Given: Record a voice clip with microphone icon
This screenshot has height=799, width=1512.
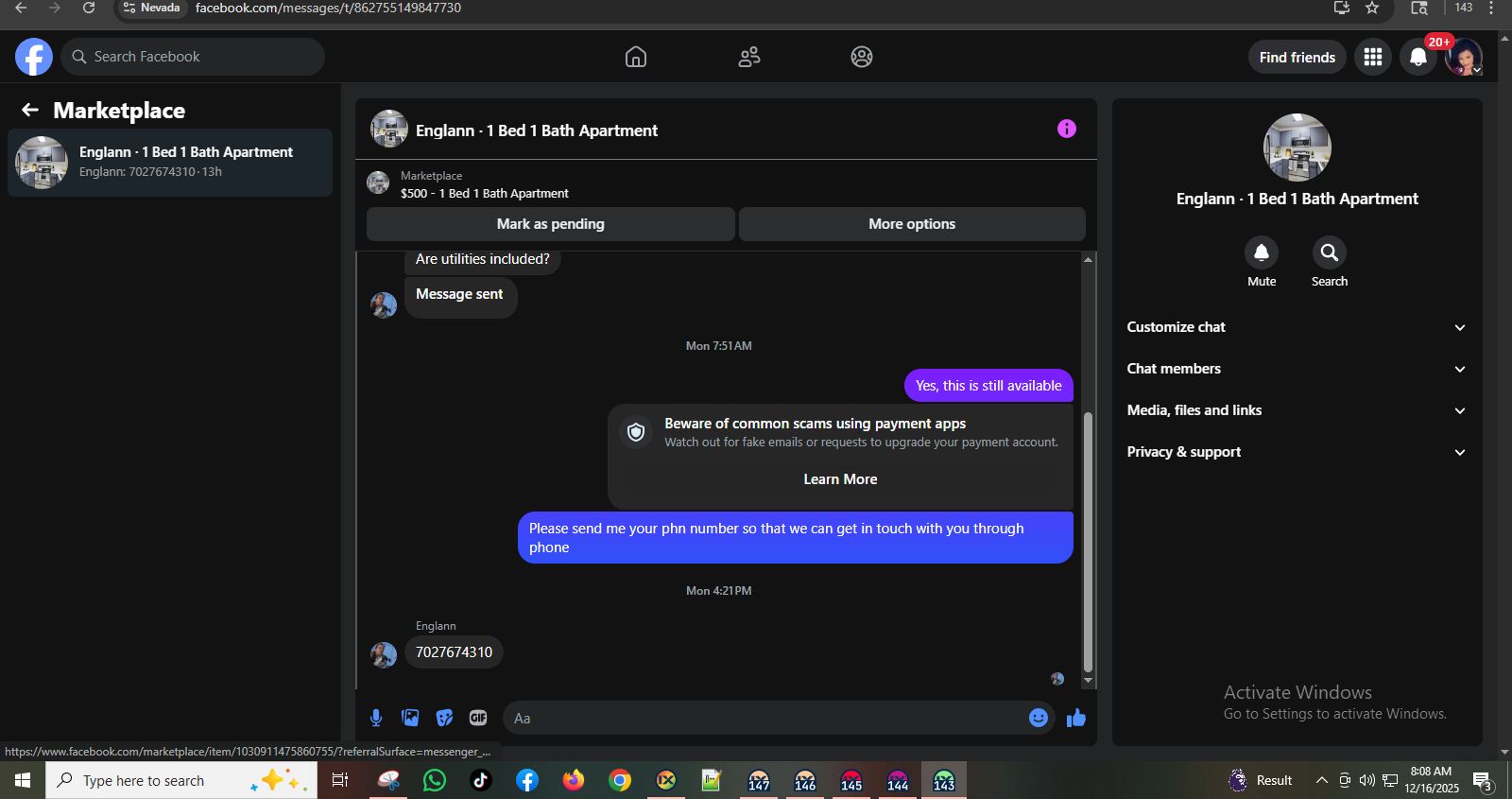Looking at the screenshot, I should (376, 718).
